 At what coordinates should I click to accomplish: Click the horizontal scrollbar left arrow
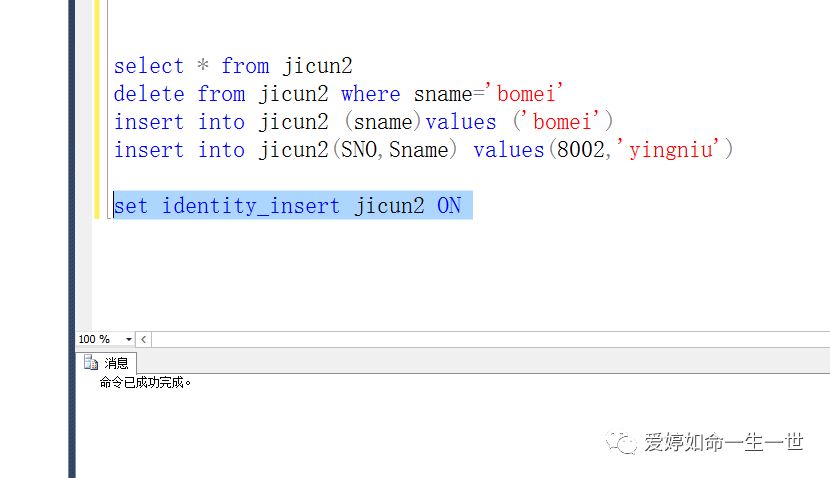pos(143,339)
